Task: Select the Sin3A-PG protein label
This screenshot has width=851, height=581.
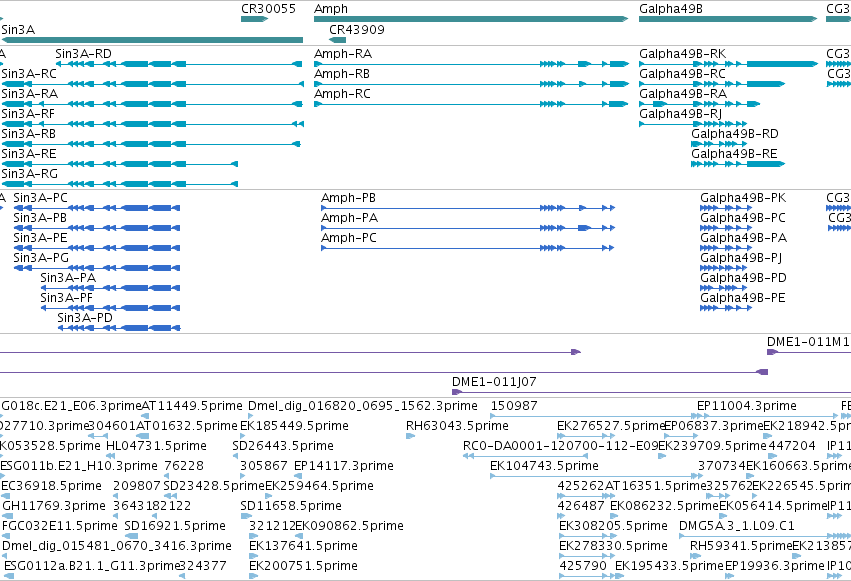Action: click(x=41, y=258)
